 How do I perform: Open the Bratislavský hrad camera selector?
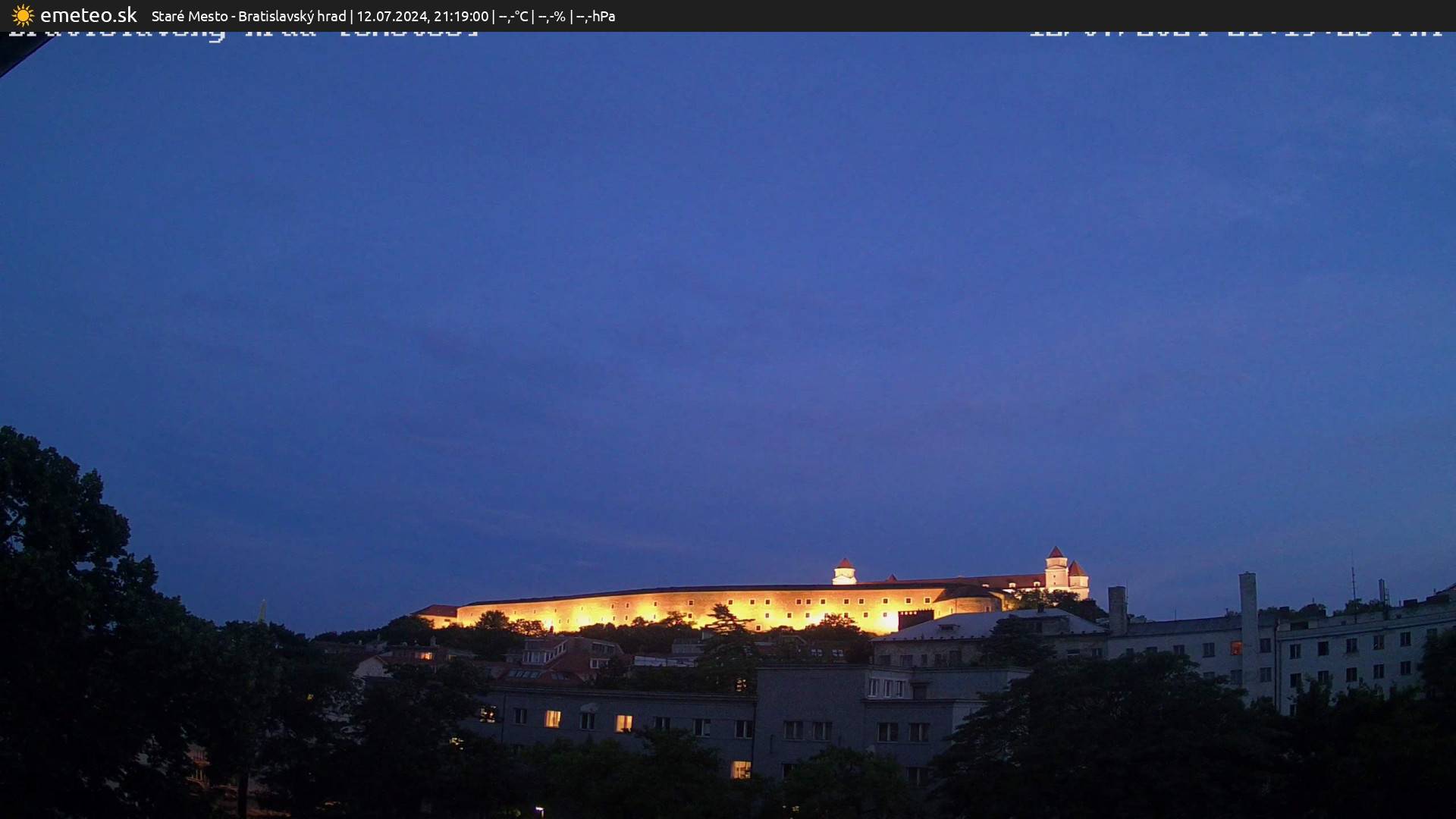(293, 15)
